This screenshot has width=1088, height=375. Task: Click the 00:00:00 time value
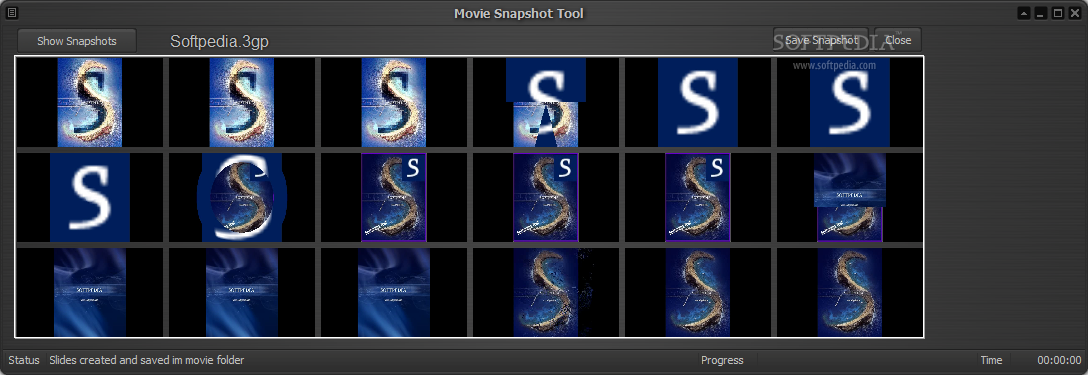(x=1059, y=360)
